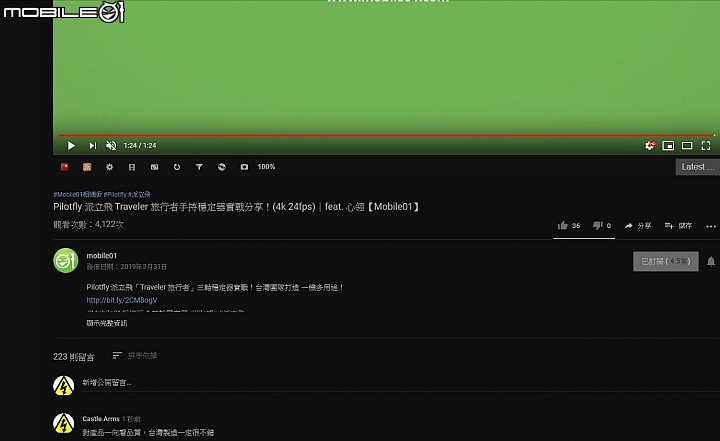Viewport: 720px width, 441px height.
Task: Click the orange feed icon in extension toolbar
Action: pos(87,167)
